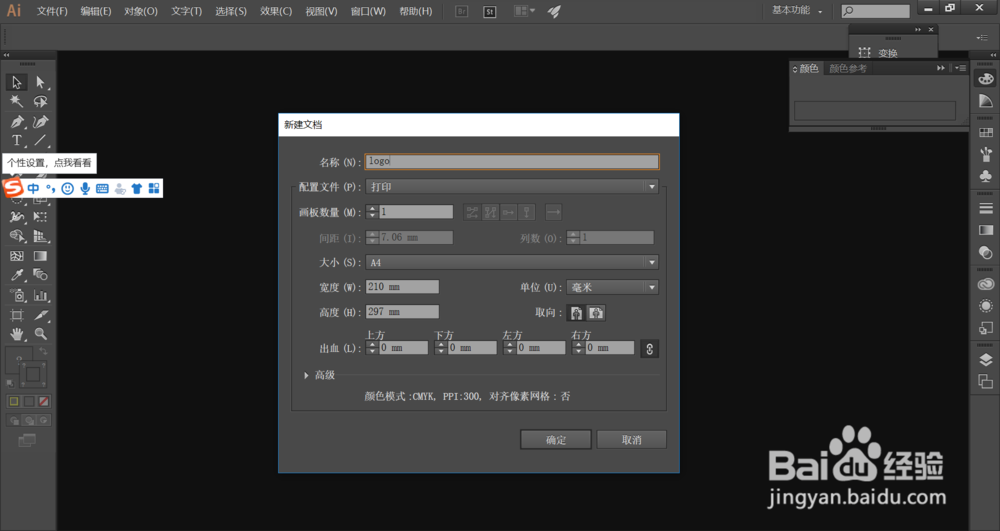Screen dimensions: 1000x531
Task: Choose the Slice tool
Action: [41, 315]
